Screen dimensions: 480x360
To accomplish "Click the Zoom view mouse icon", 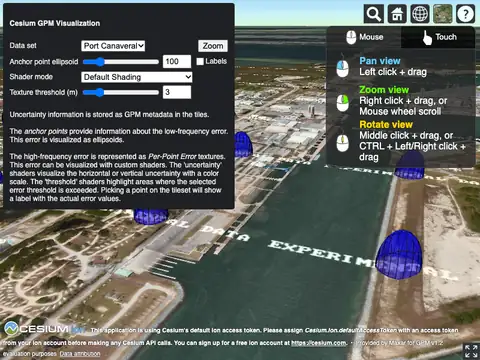I will [342, 103].
